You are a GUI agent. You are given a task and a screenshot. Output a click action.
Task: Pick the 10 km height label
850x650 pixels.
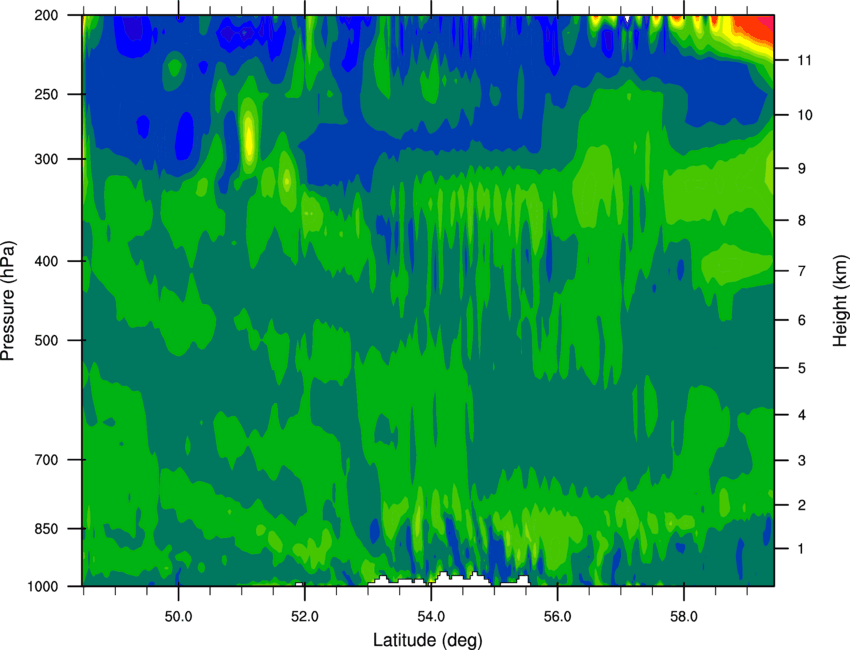pos(804,115)
